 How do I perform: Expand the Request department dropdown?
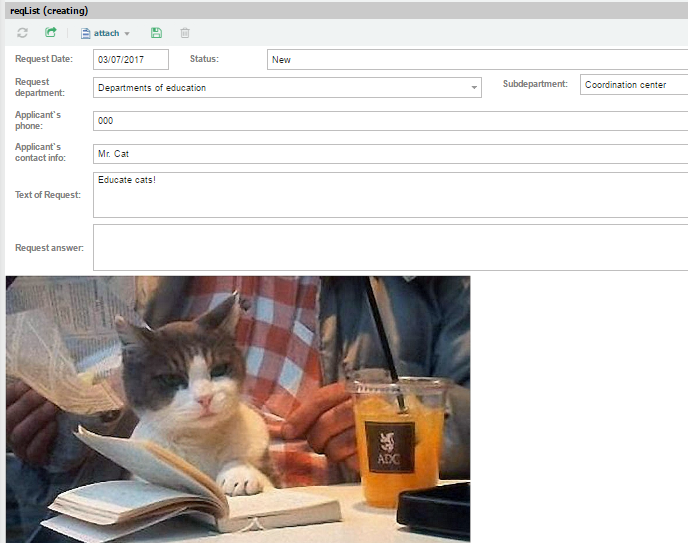click(474, 88)
